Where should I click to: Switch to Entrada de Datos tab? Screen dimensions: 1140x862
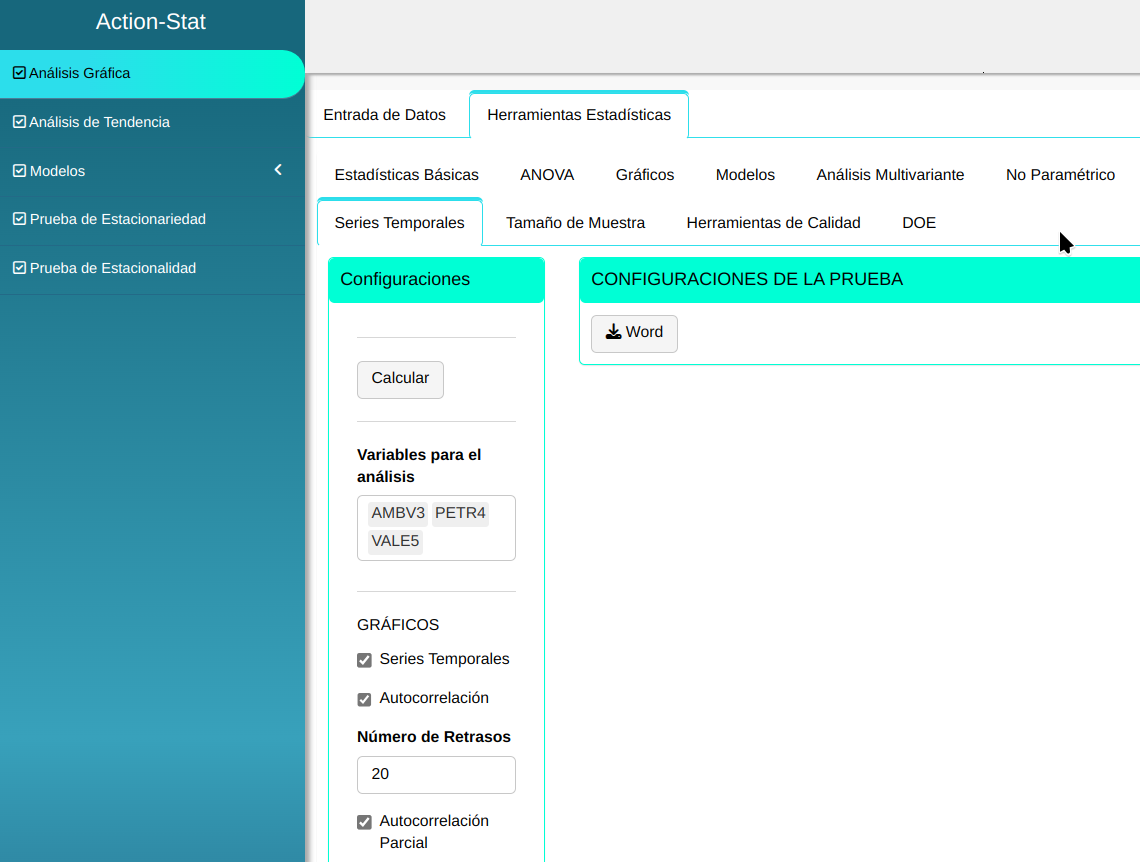pos(384,115)
